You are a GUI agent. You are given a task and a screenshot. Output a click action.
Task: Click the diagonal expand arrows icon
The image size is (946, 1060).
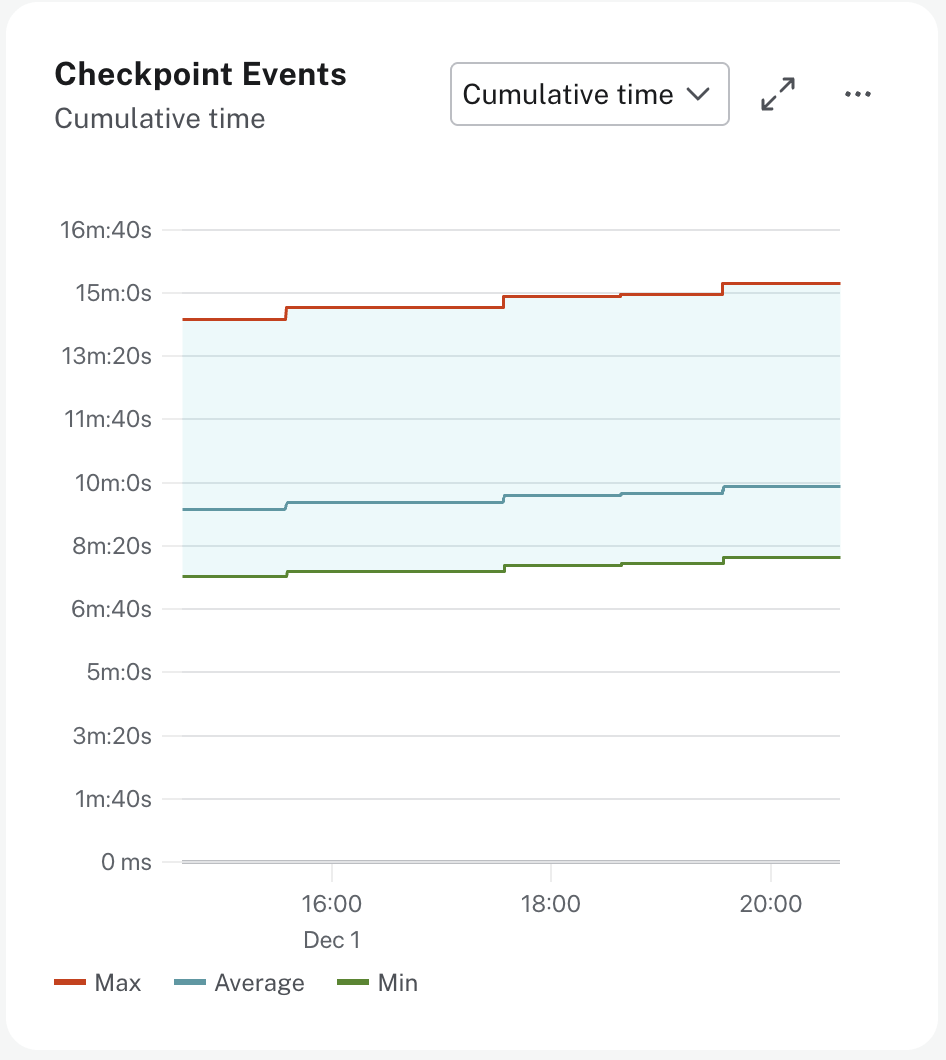click(x=777, y=94)
